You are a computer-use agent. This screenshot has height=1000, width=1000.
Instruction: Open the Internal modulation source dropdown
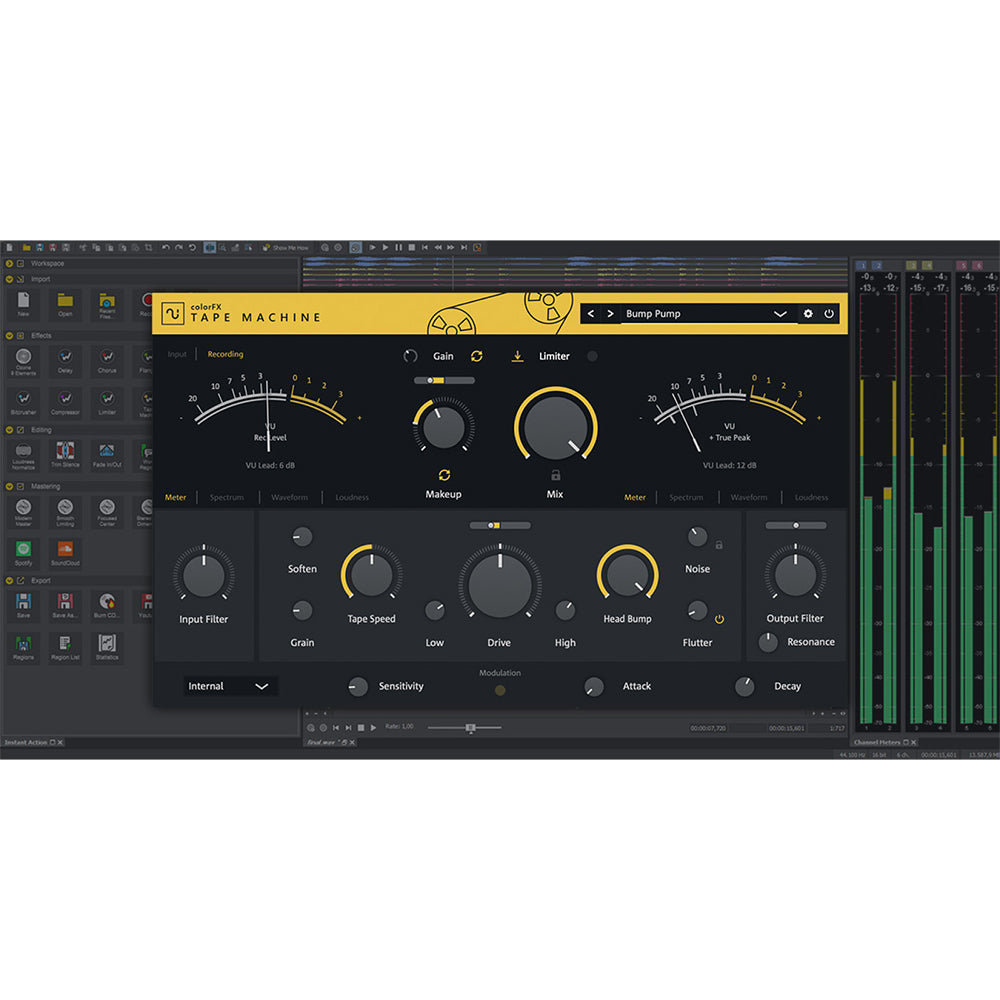click(229, 686)
